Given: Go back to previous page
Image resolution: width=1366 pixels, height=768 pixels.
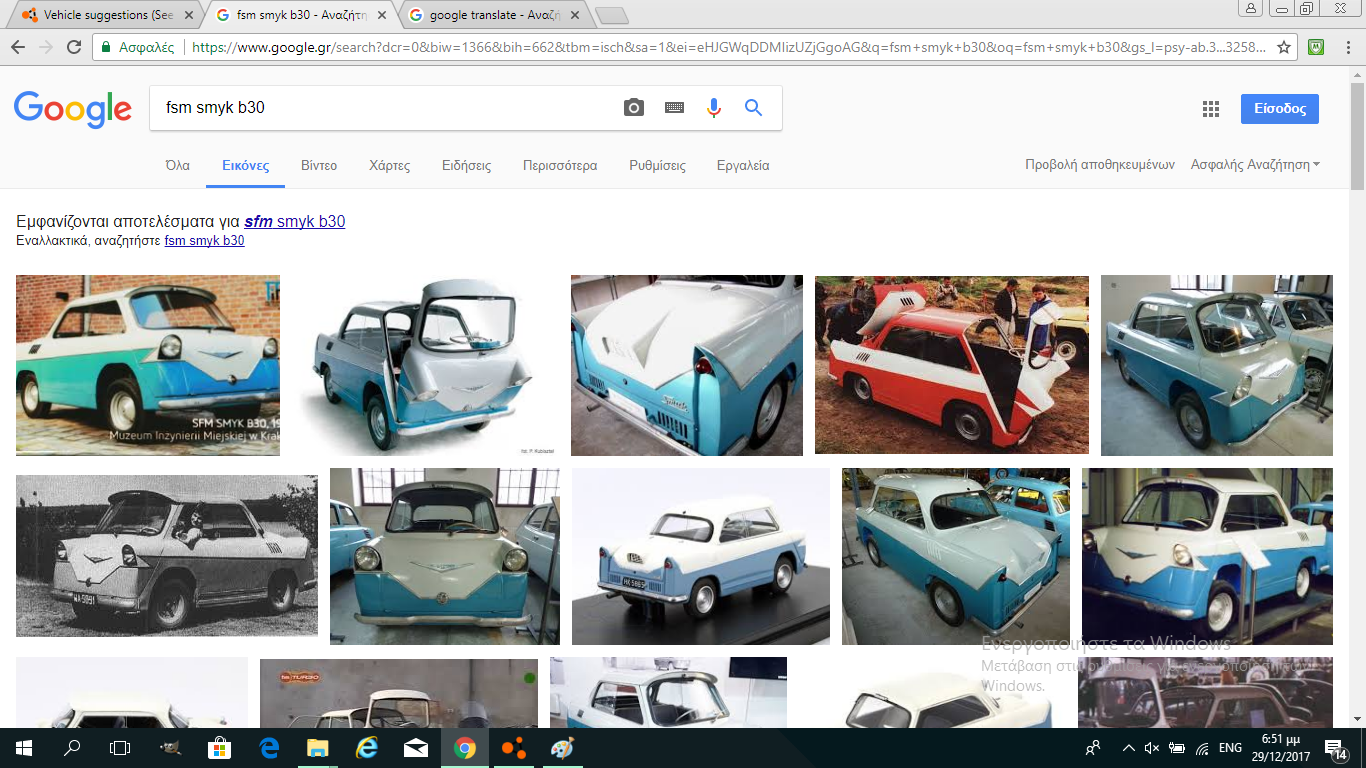Looking at the screenshot, I should [x=18, y=47].
